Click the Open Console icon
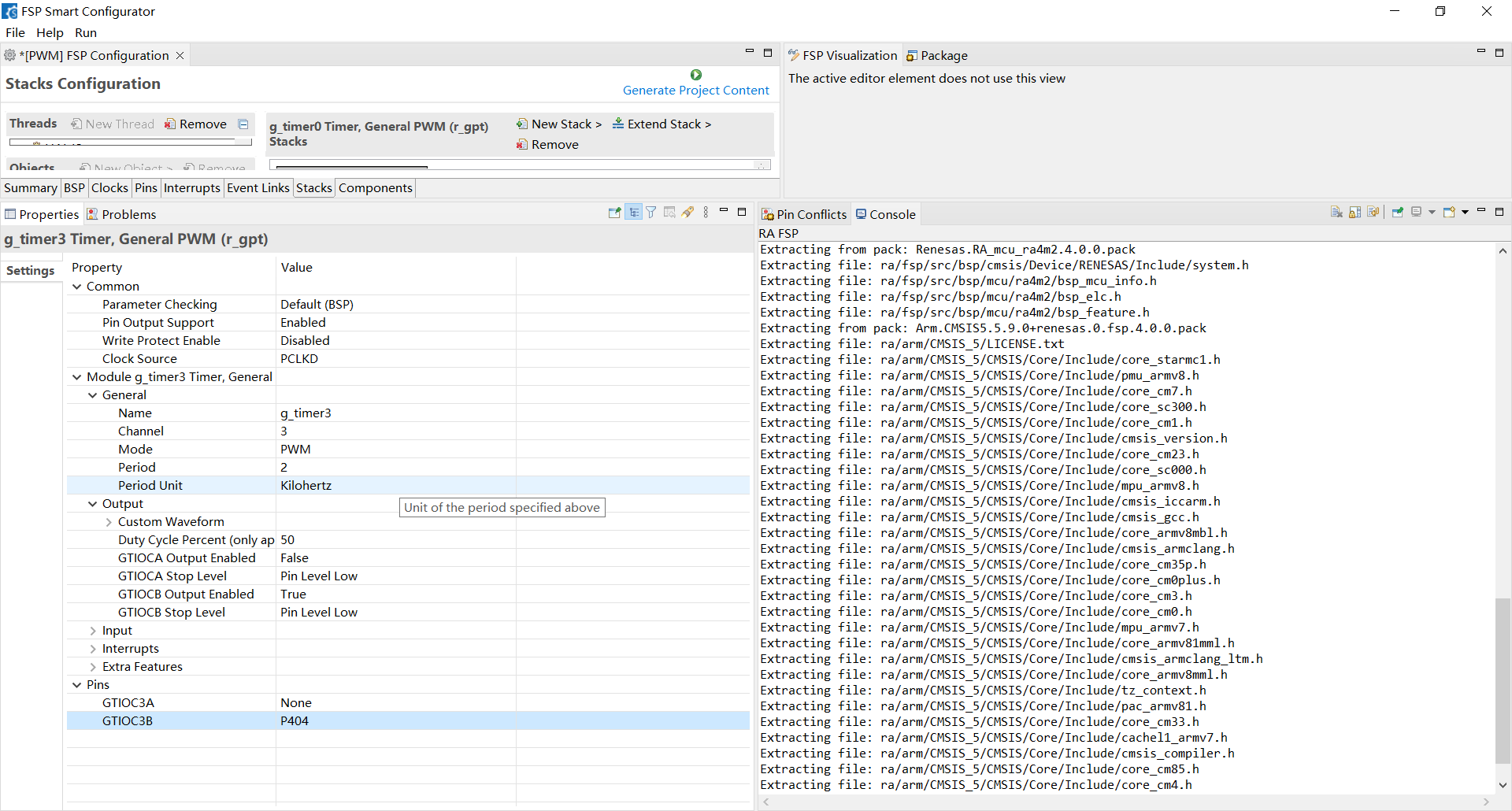Viewport: 1512px width, 811px height. (1449, 213)
